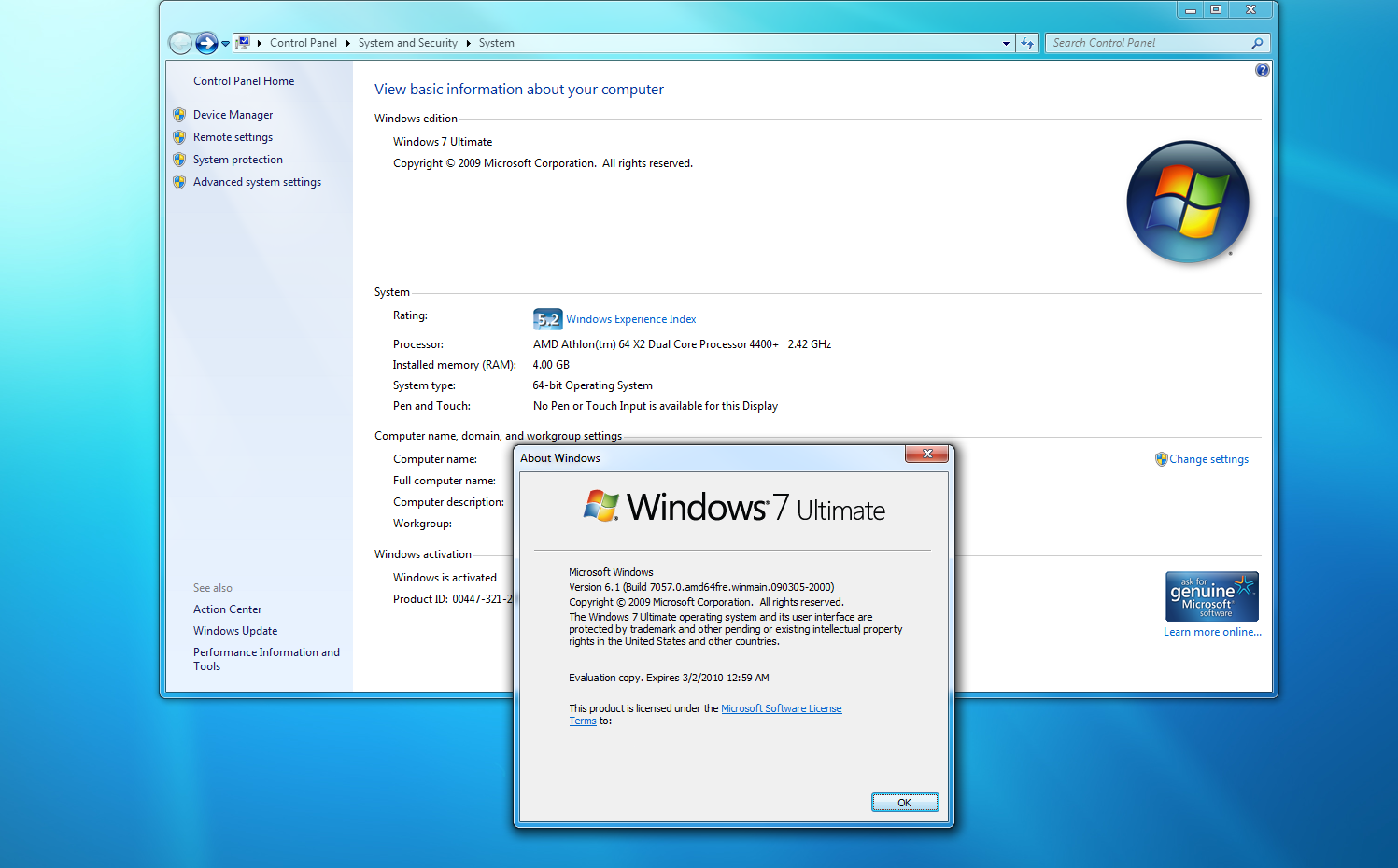This screenshot has width=1398, height=868.
Task: Click the 4.00 GB installed memory value
Action: click(551, 365)
